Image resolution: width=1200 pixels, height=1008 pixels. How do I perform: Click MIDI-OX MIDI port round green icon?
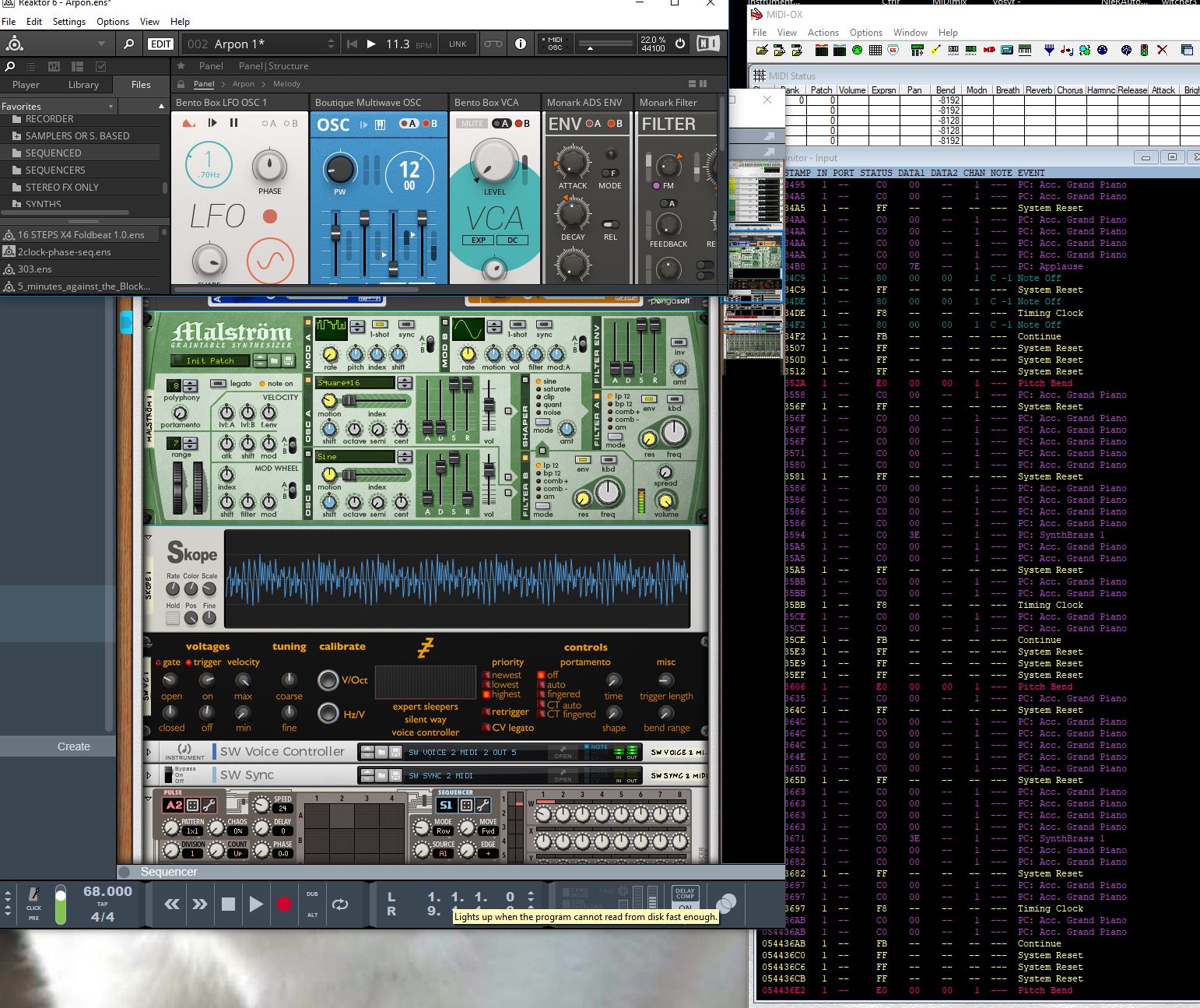(x=857, y=51)
